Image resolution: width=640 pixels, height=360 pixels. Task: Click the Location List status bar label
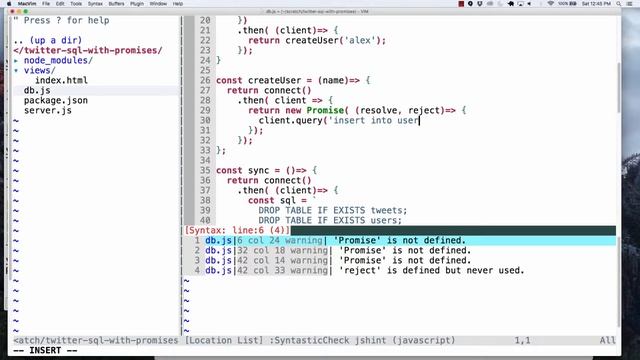click(x=224, y=340)
